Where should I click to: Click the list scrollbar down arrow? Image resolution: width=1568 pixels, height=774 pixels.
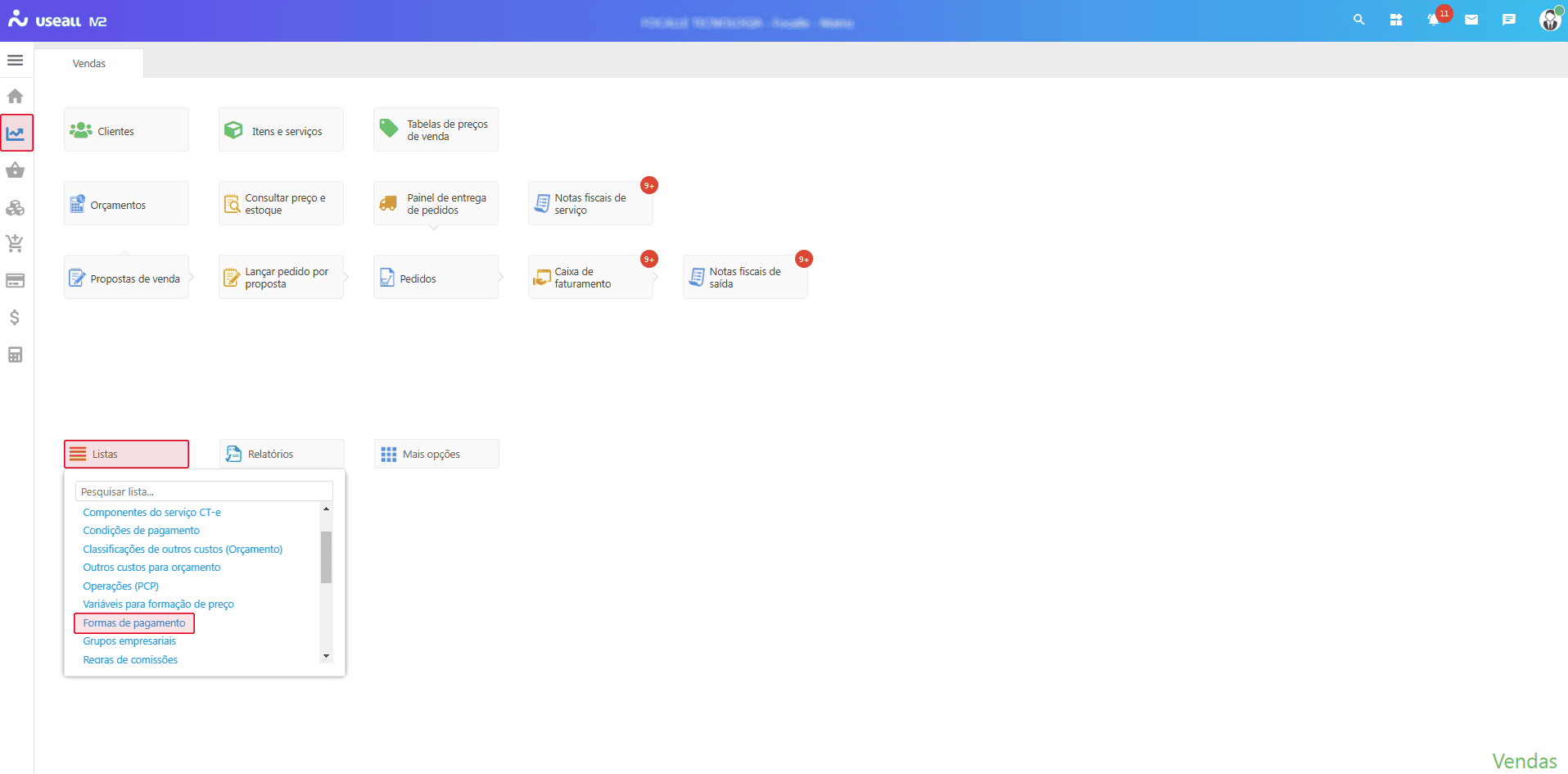326,656
